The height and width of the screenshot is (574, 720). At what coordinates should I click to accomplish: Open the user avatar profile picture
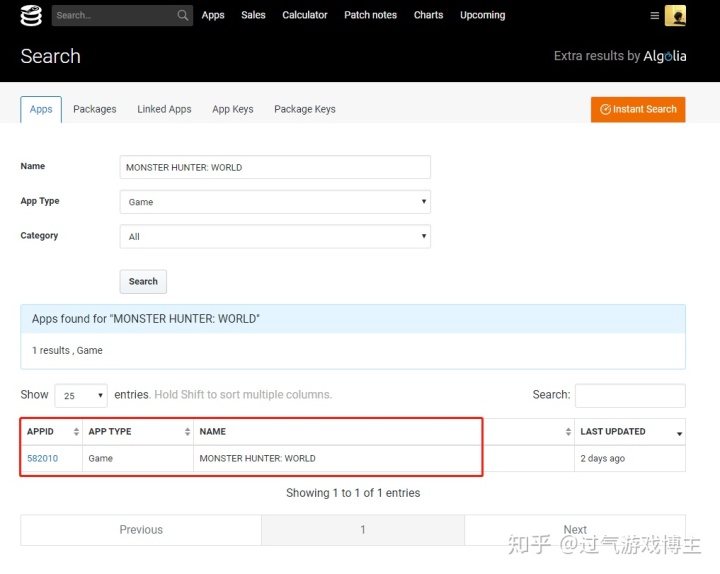tap(675, 16)
